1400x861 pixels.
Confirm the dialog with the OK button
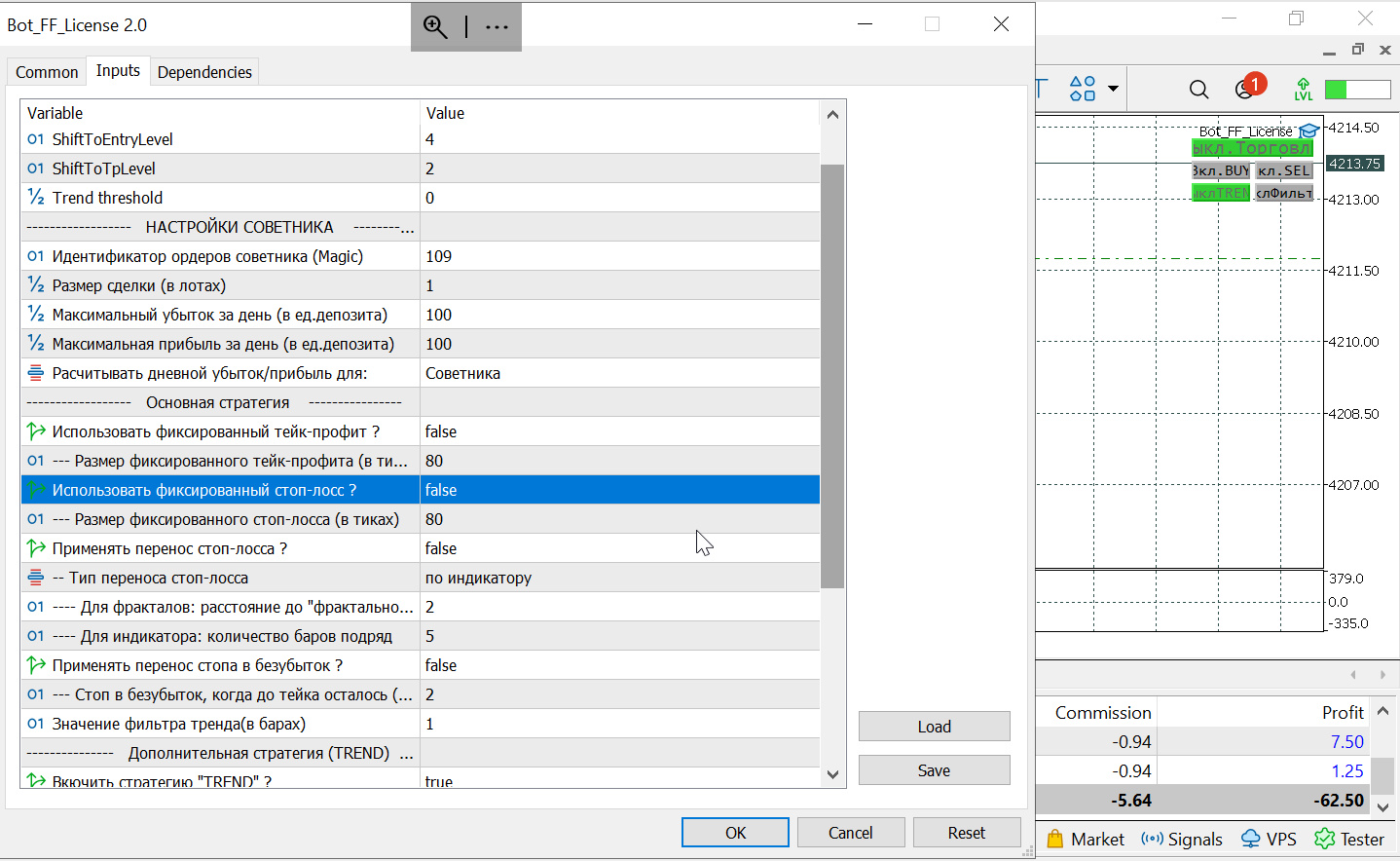coord(735,833)
